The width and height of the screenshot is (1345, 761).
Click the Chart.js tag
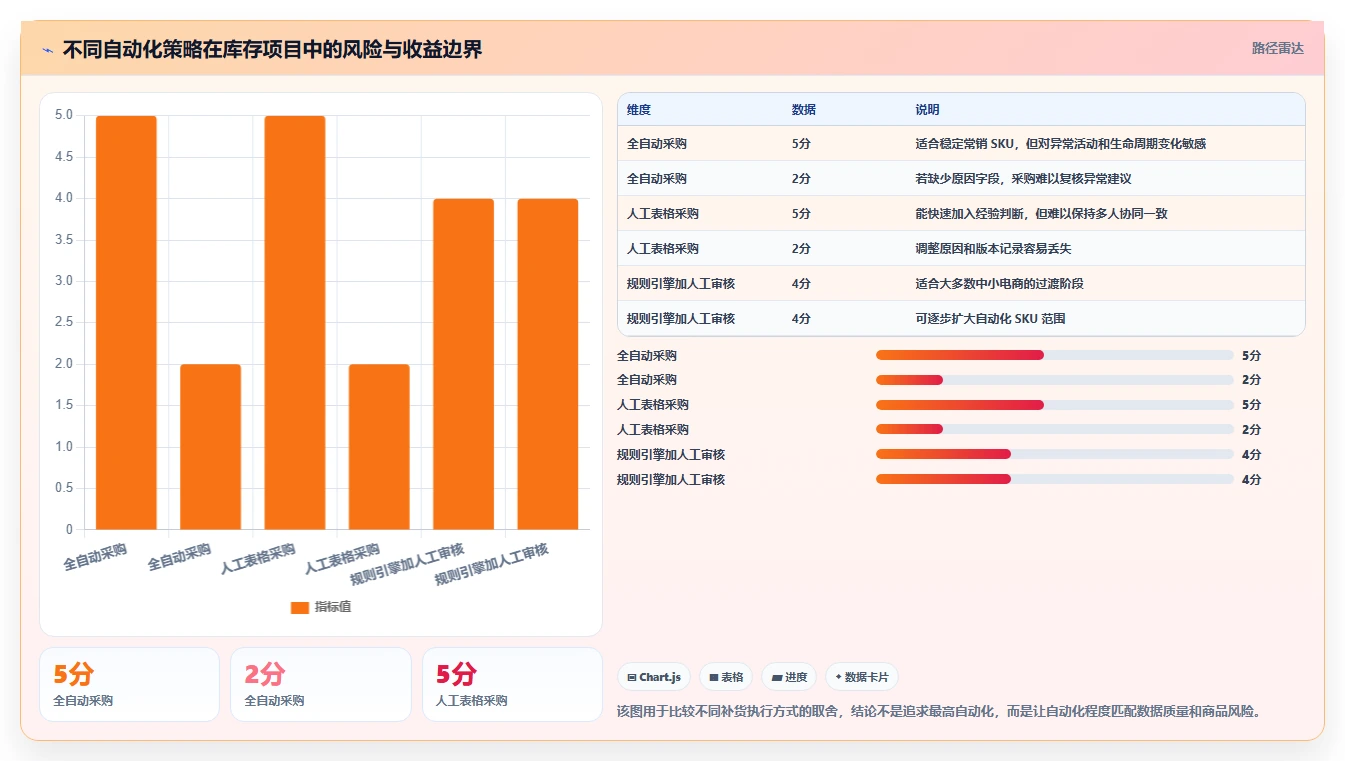coord(654,677)
